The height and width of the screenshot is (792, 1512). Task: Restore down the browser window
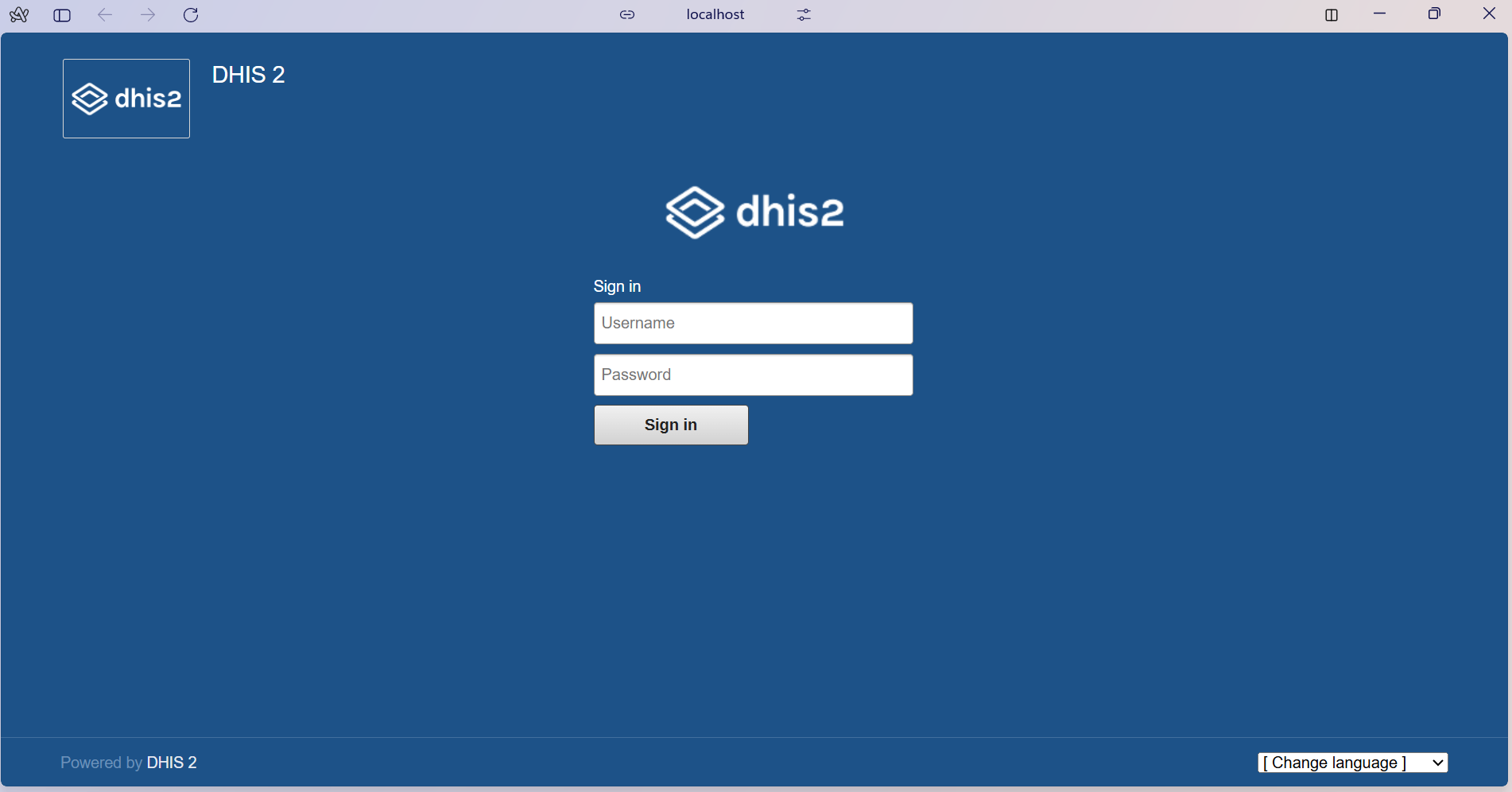pos(1434,14)
